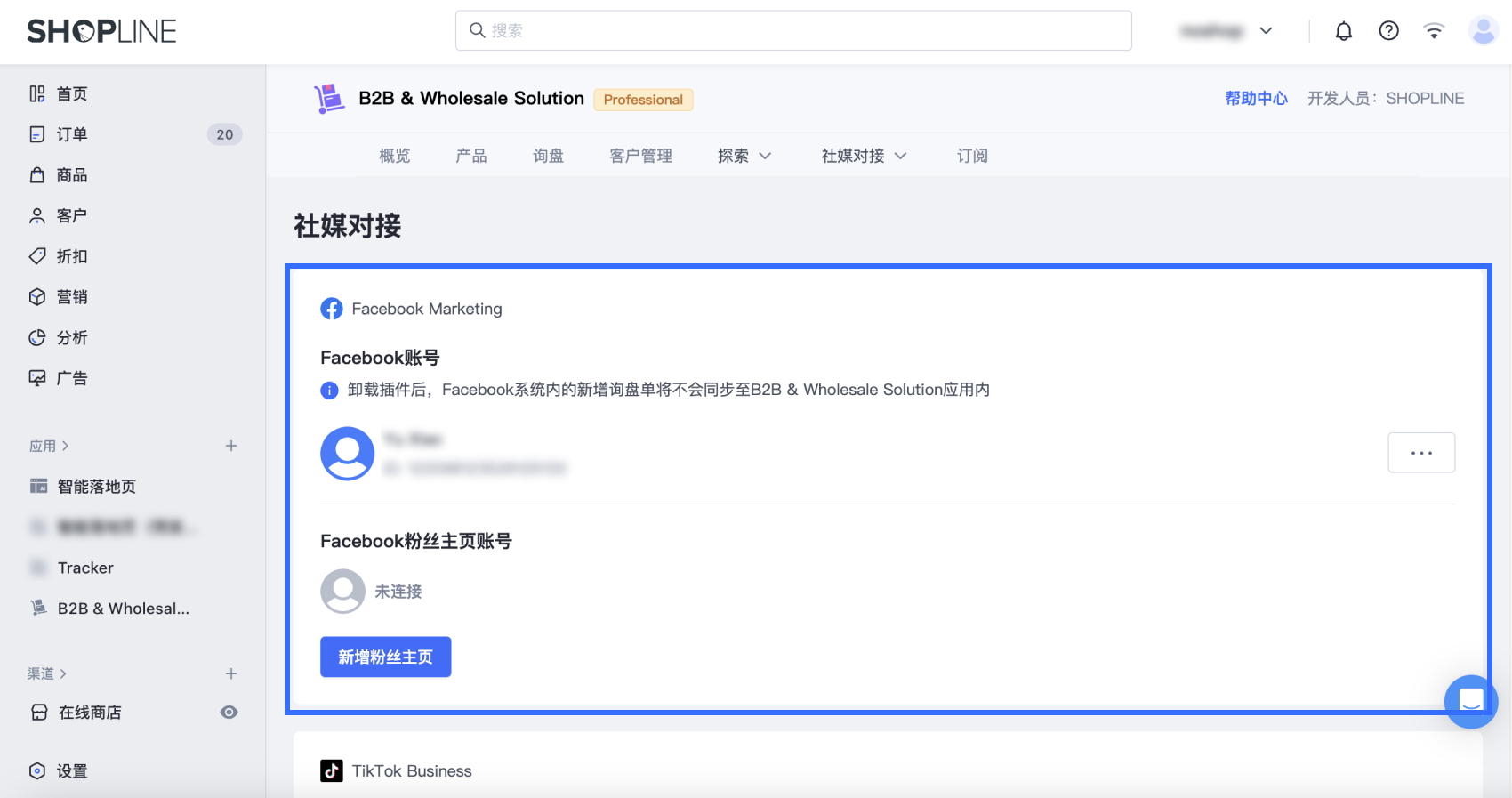Click the SHOPLINE logo
This screenshot has height=798, width=1512.
(101, 31)
